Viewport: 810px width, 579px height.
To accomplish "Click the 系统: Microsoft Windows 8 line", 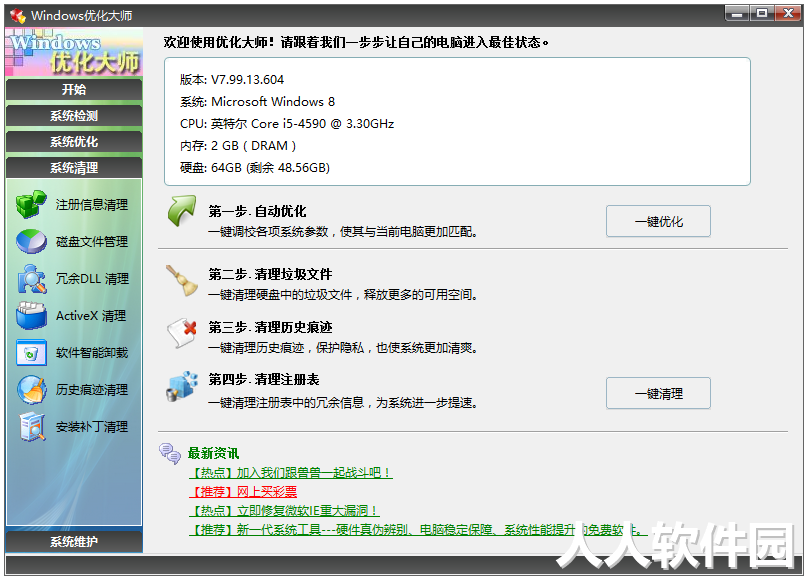I will click(x=257, y=102).
